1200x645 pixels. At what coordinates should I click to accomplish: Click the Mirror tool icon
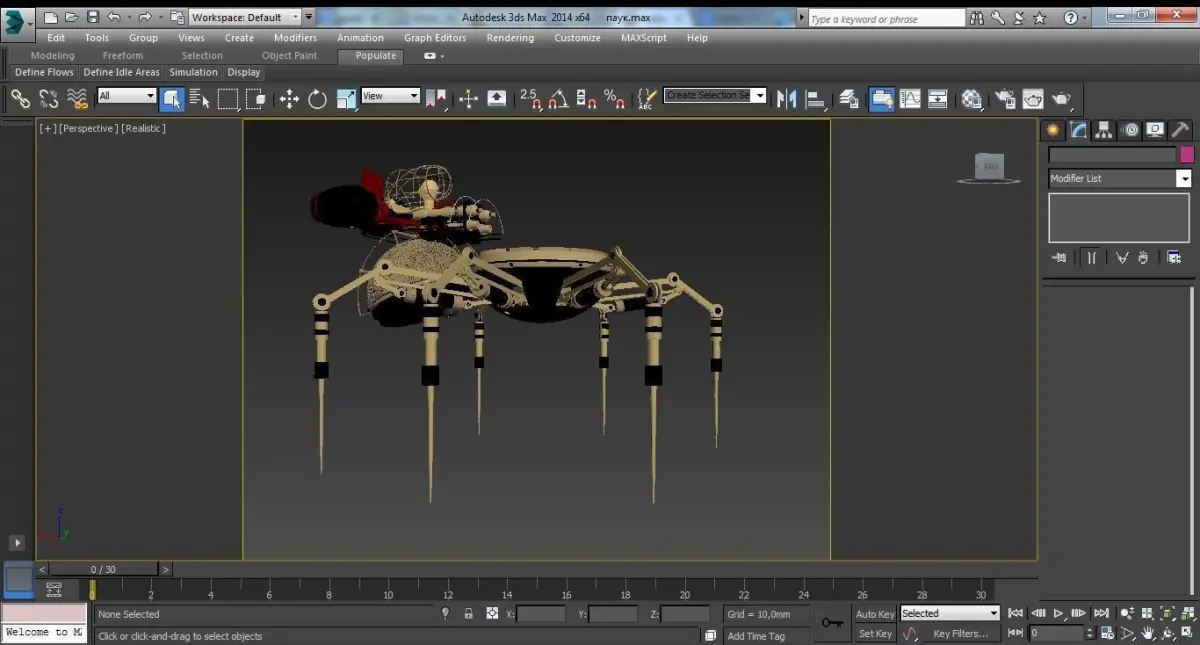(x=786, y=98)
